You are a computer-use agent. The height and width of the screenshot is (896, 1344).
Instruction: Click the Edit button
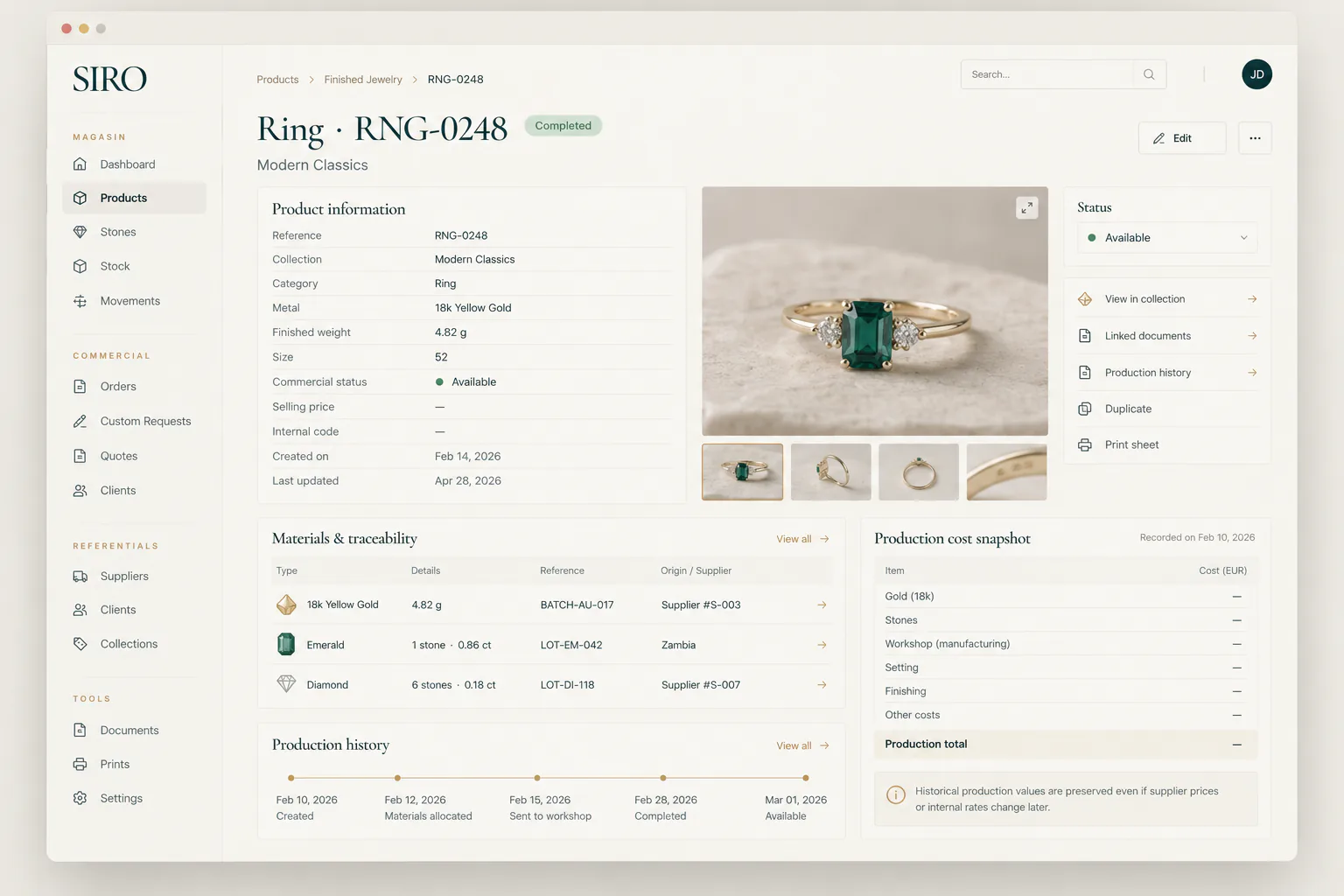[x=1182, y=138]
